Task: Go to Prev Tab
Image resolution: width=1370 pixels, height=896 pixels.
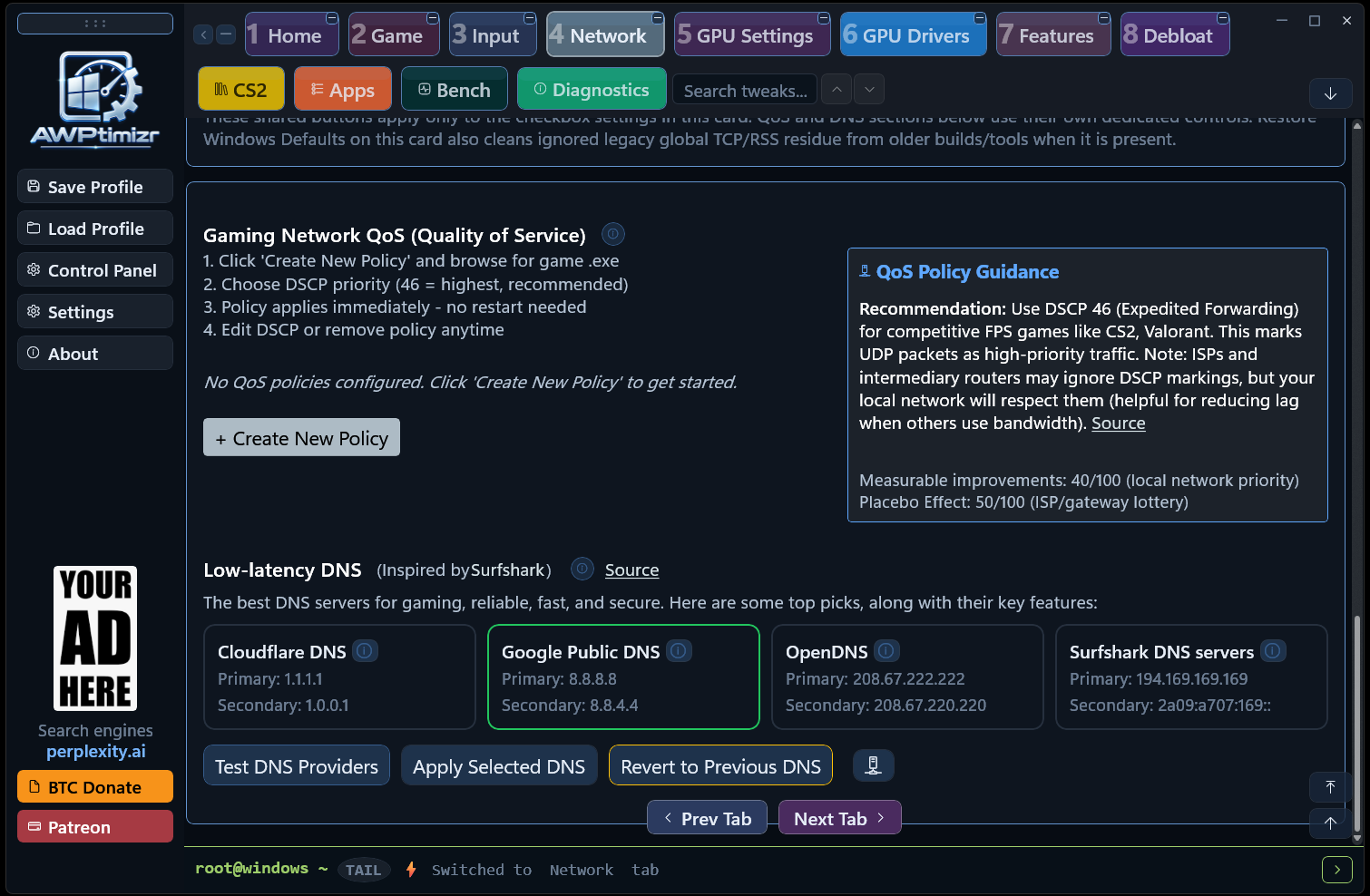Action: pyautogui.click(x=707, y=818)
